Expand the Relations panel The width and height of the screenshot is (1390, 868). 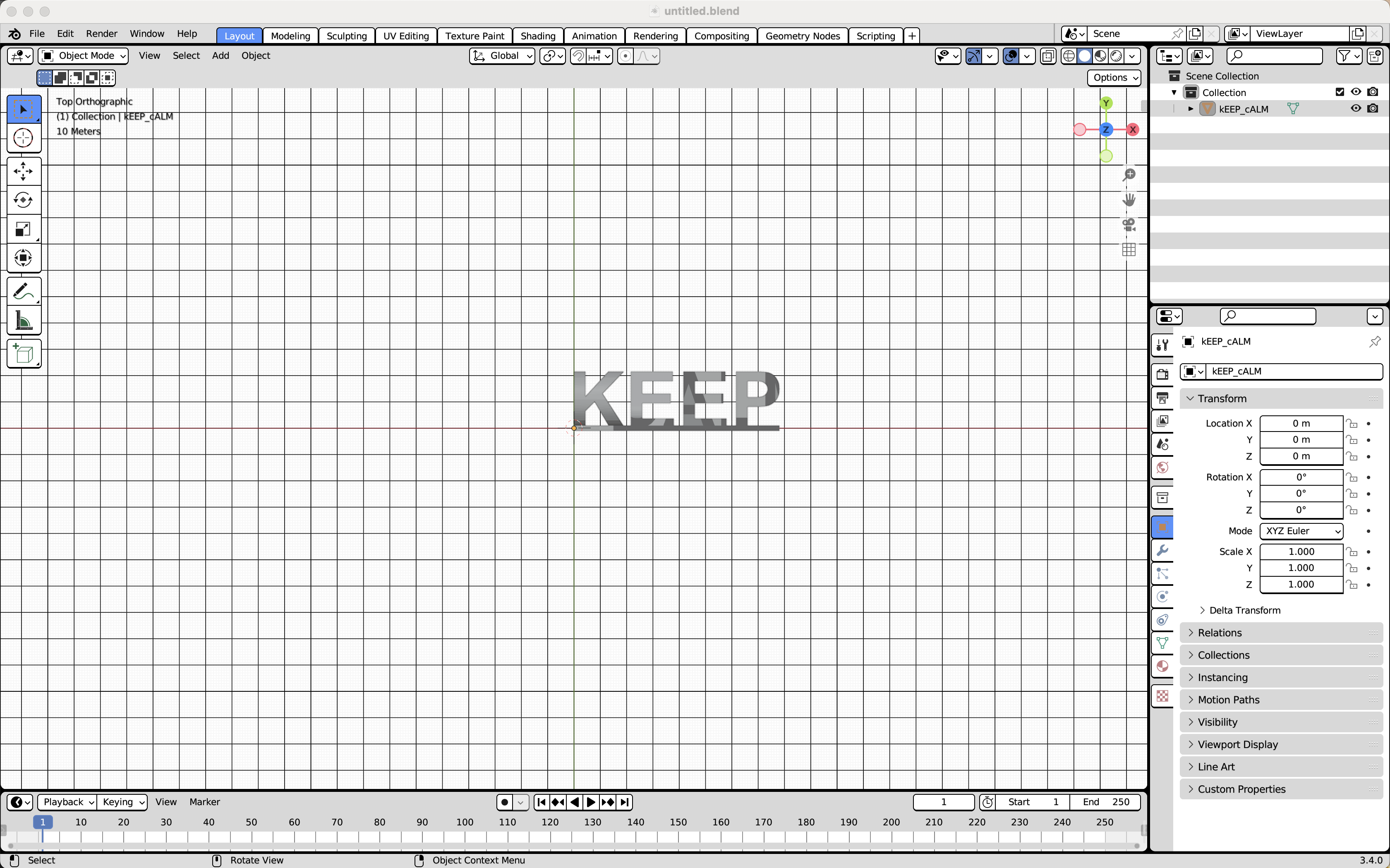1281,633
